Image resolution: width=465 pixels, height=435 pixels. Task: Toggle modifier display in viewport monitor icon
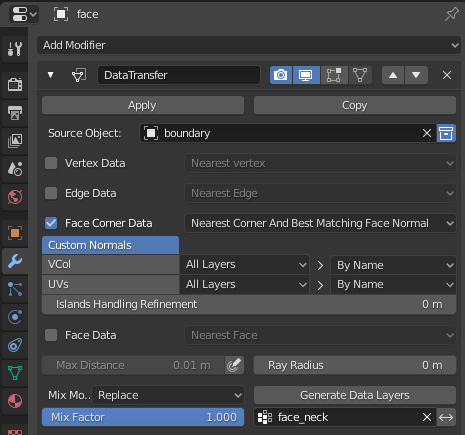(306, 75)
